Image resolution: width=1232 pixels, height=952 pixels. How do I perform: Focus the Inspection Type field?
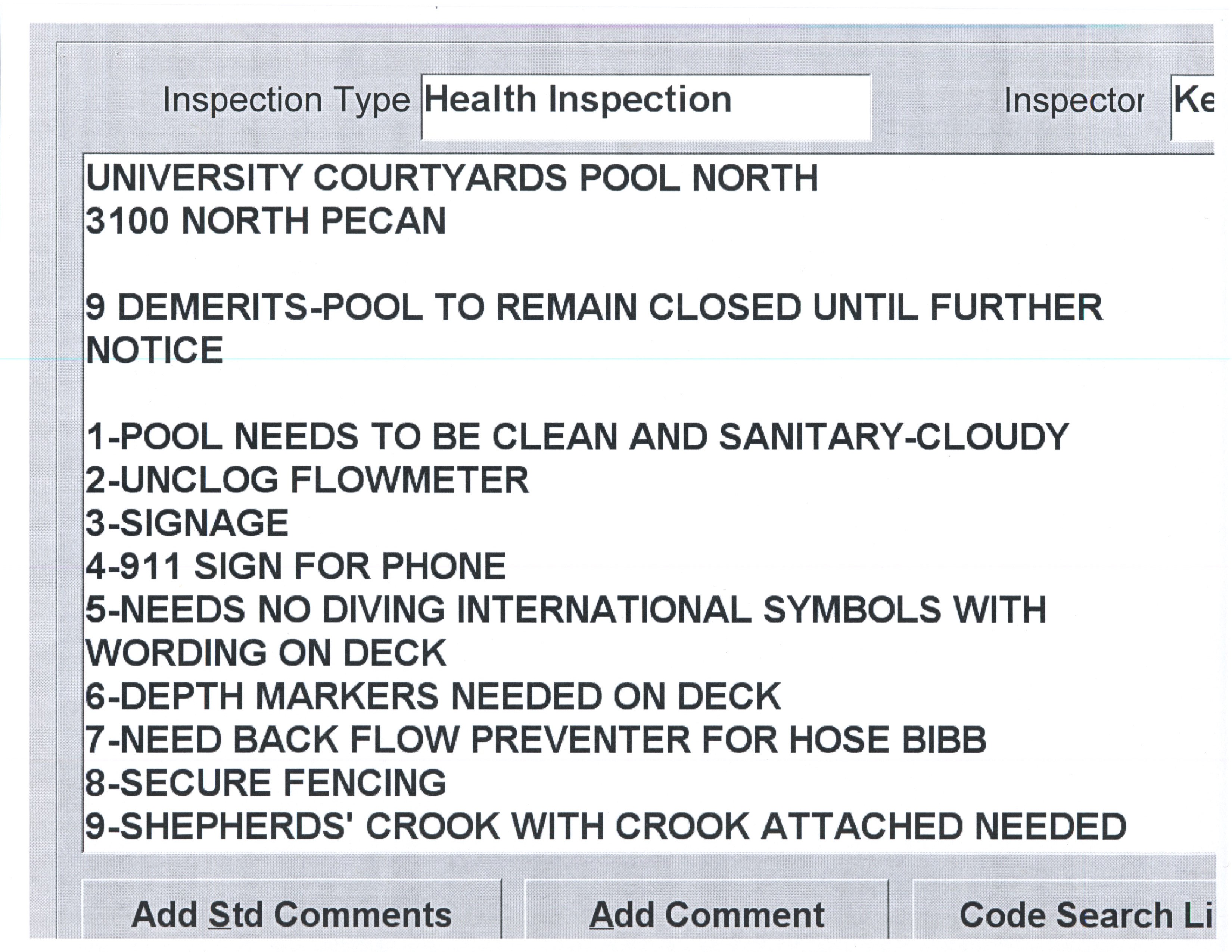click(646, 107)
